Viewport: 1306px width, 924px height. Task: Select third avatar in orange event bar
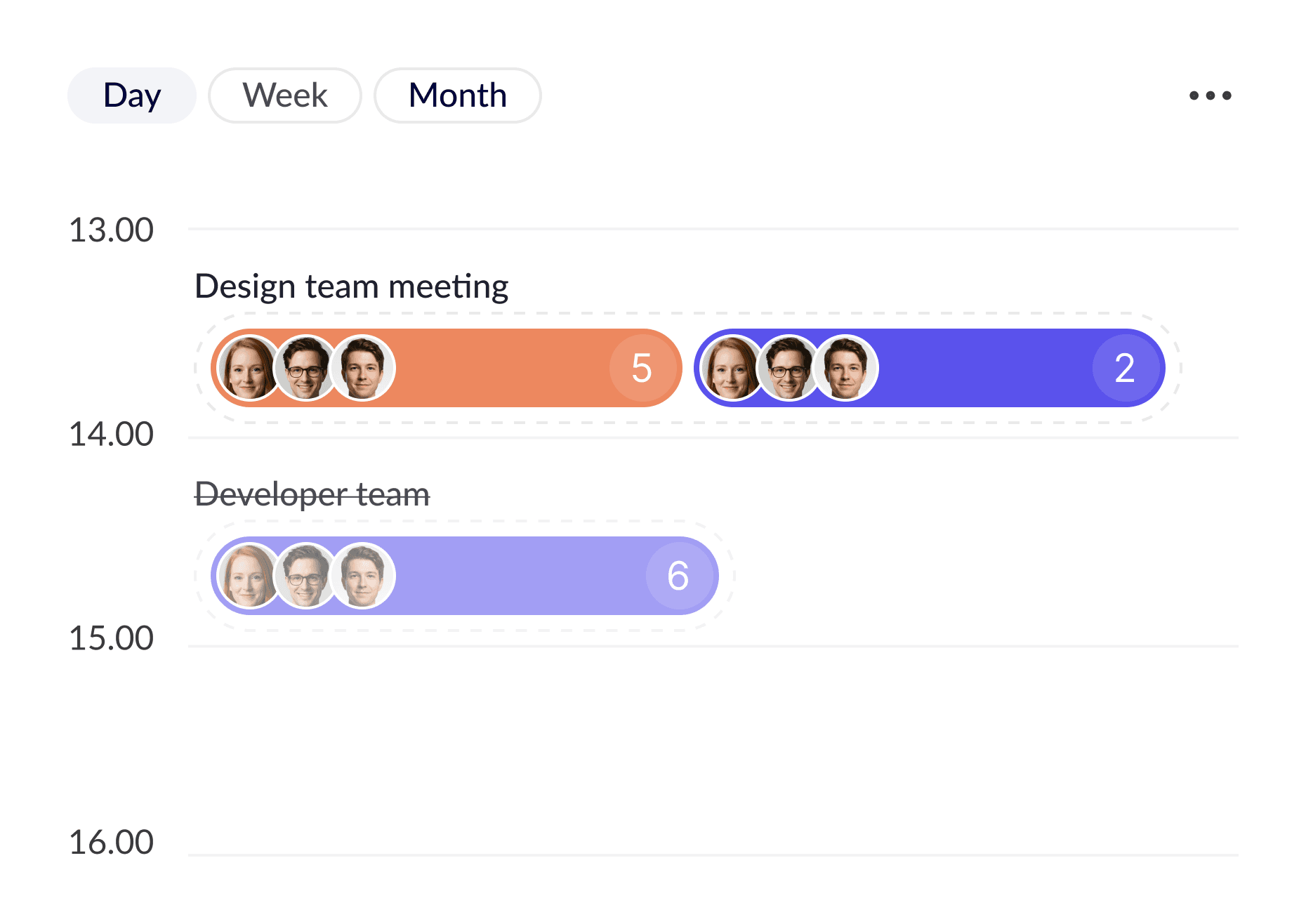point(363,368)
